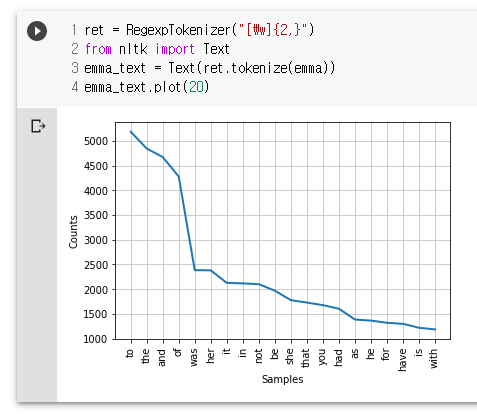Viewport: 477px width, 419px height.
Task: Click the cell output toggle icon
Action: (x=38, y=126)
